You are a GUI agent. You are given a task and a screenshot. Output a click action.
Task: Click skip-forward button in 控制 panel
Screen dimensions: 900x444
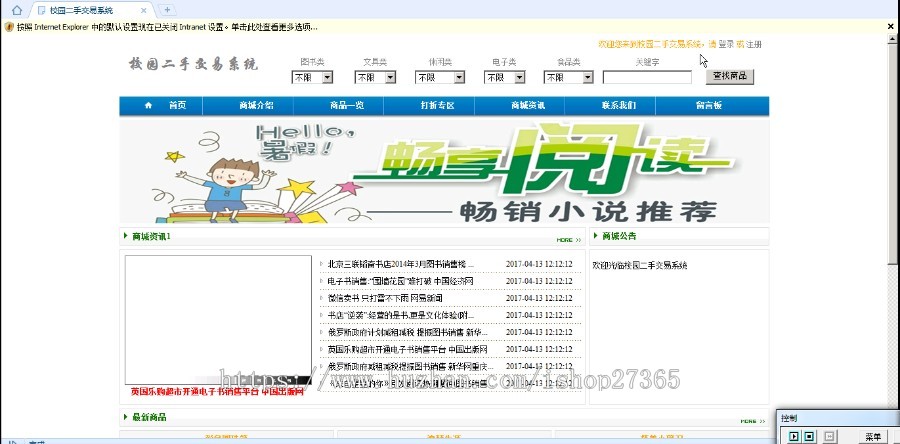(828, 437)
